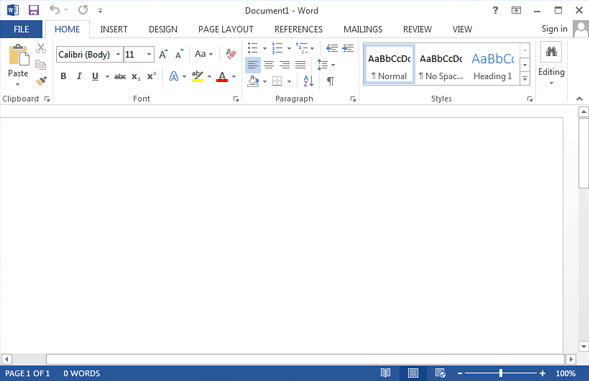Justify the paragraph text
This screenshot has height=381, width=589.
point(300,65)
